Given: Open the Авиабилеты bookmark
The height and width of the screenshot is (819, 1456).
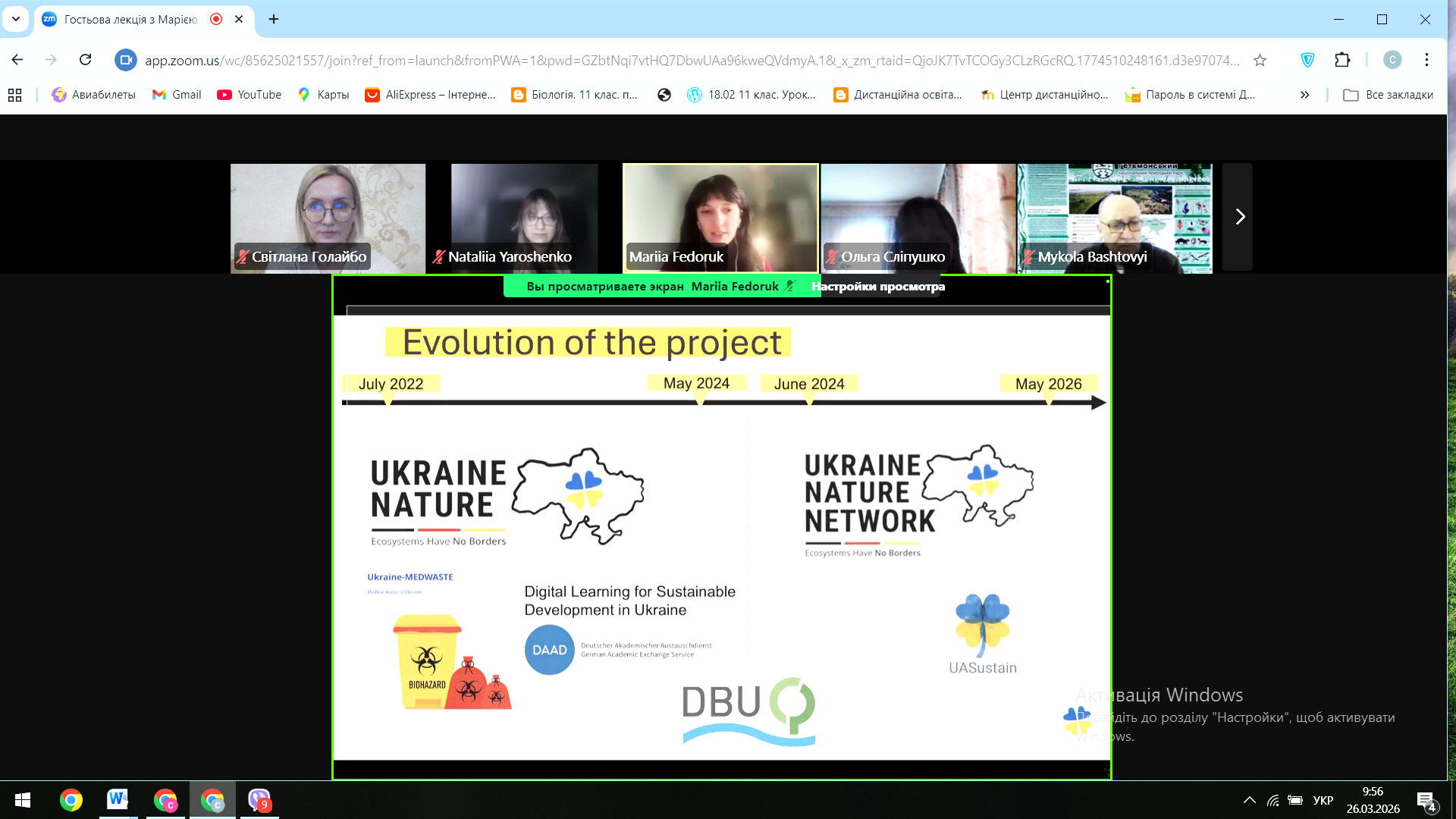Looking at the screenshot, I should click(x=93, y=95).
